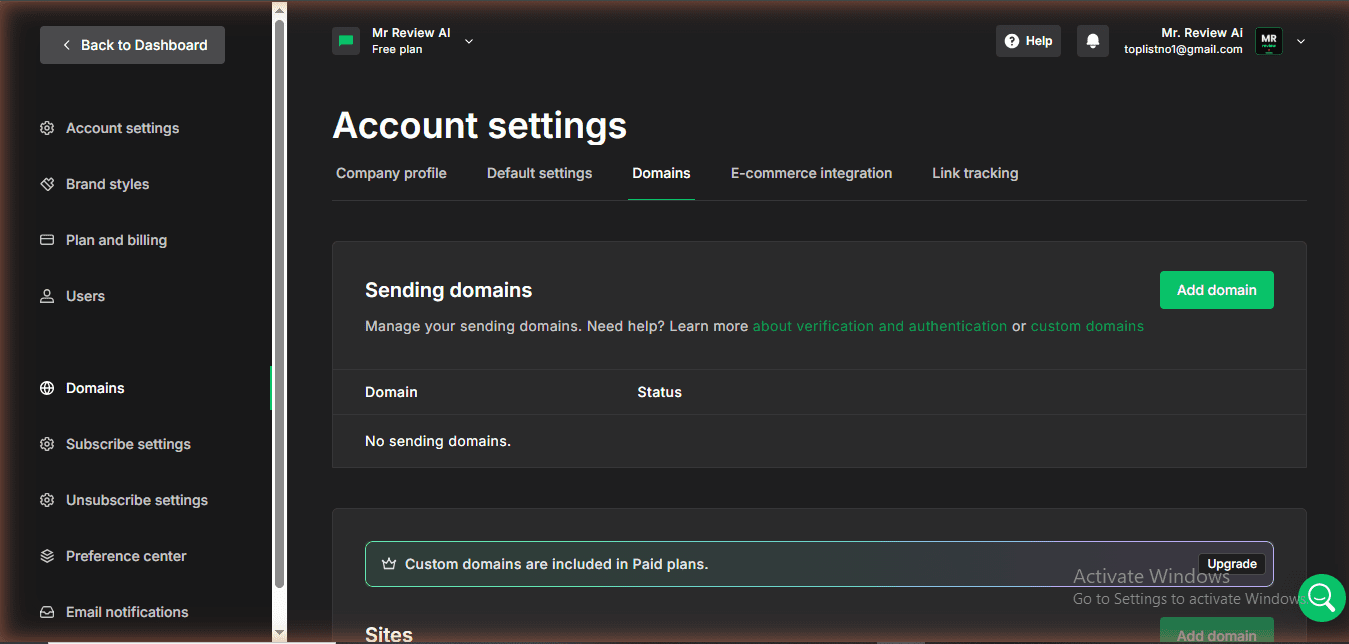This screenshot has width=1349, height=644.
Task: Click Custom domains are included banner text
Action: tap(556, 564)
